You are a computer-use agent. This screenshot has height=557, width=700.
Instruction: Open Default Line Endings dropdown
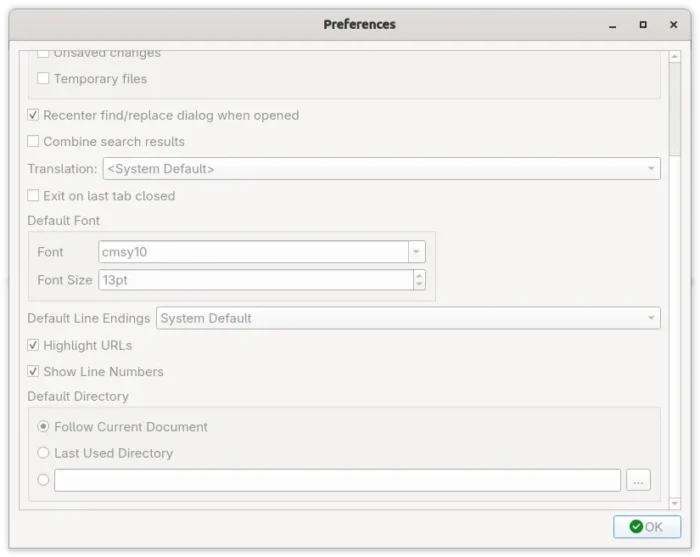(x=407, y=318)
